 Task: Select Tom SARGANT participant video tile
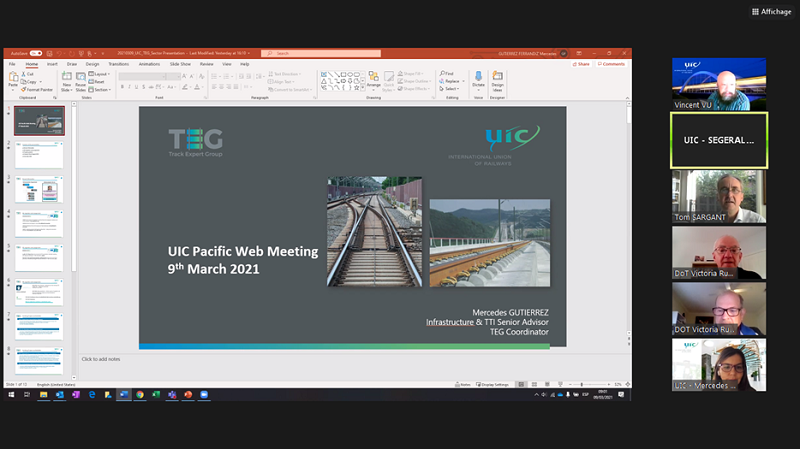click(x=719, y=196)
